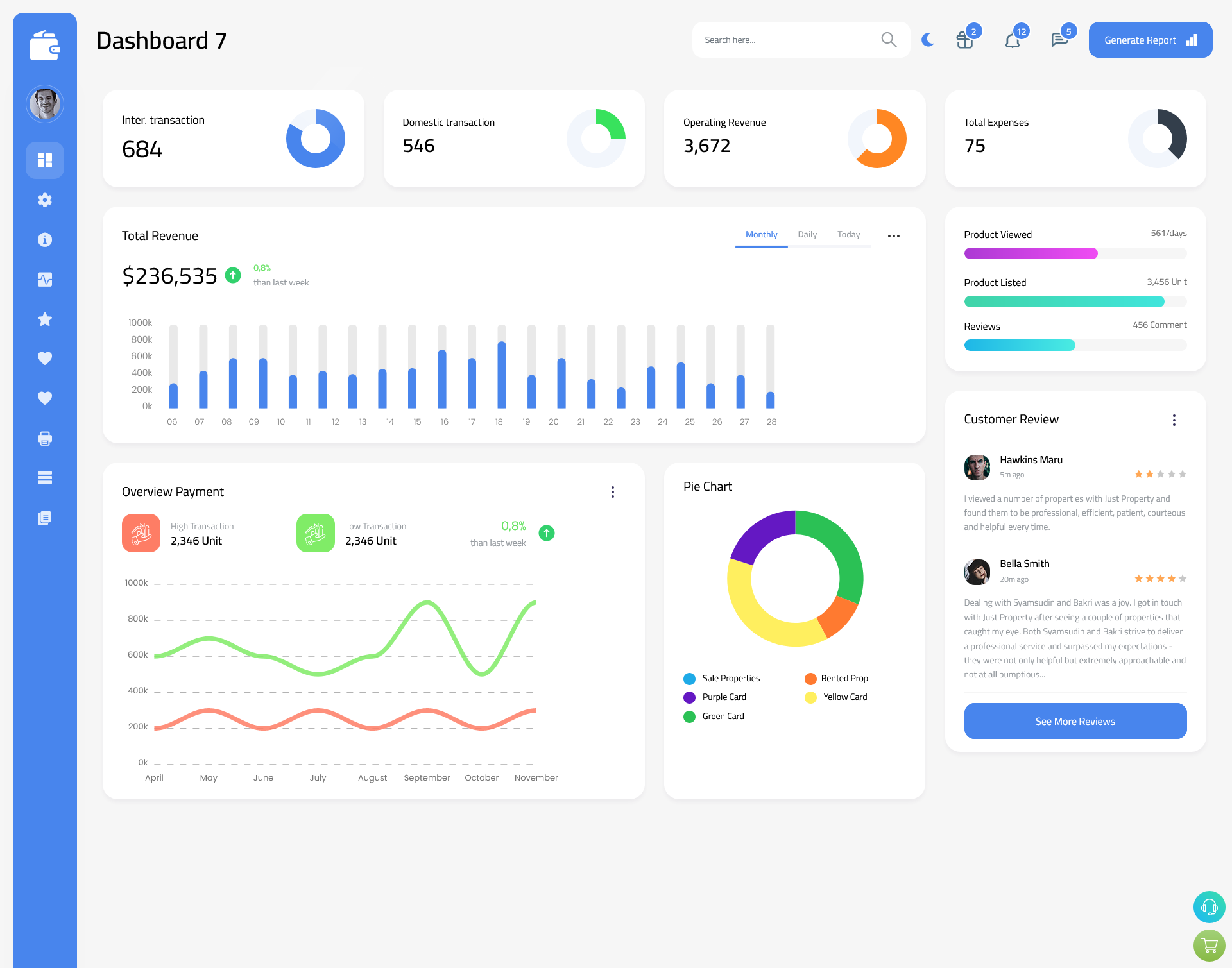
Task: Open the list/menu icon in sidebar
Action: [x=44, y=477]
